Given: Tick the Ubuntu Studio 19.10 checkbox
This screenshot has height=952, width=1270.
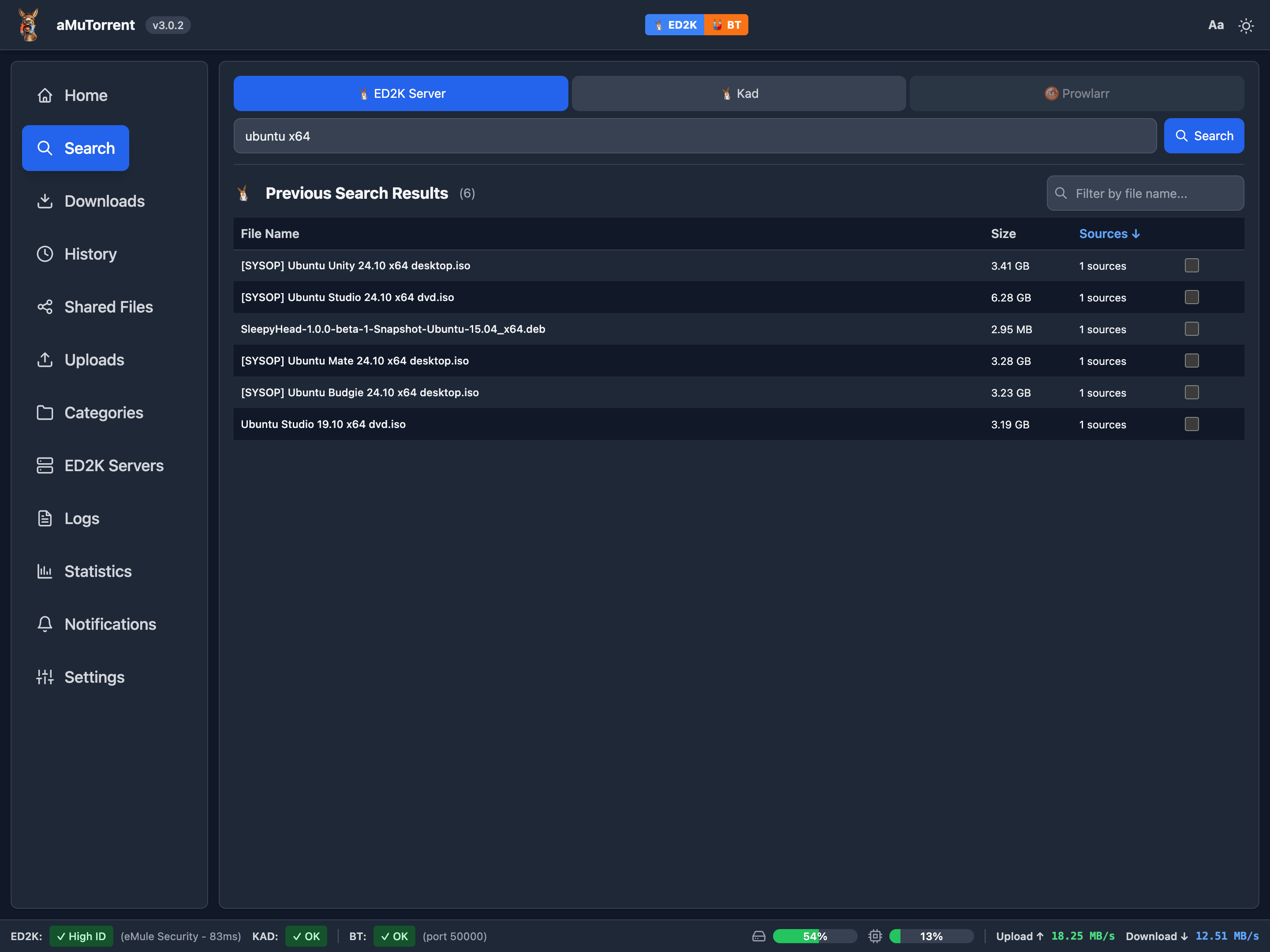Looking at the screenshot, I should point(1192,424).
